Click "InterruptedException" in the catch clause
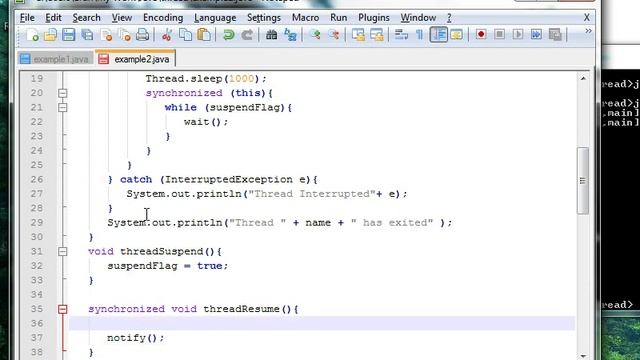Viewport: 640px width, 360px height. (229, 180)
